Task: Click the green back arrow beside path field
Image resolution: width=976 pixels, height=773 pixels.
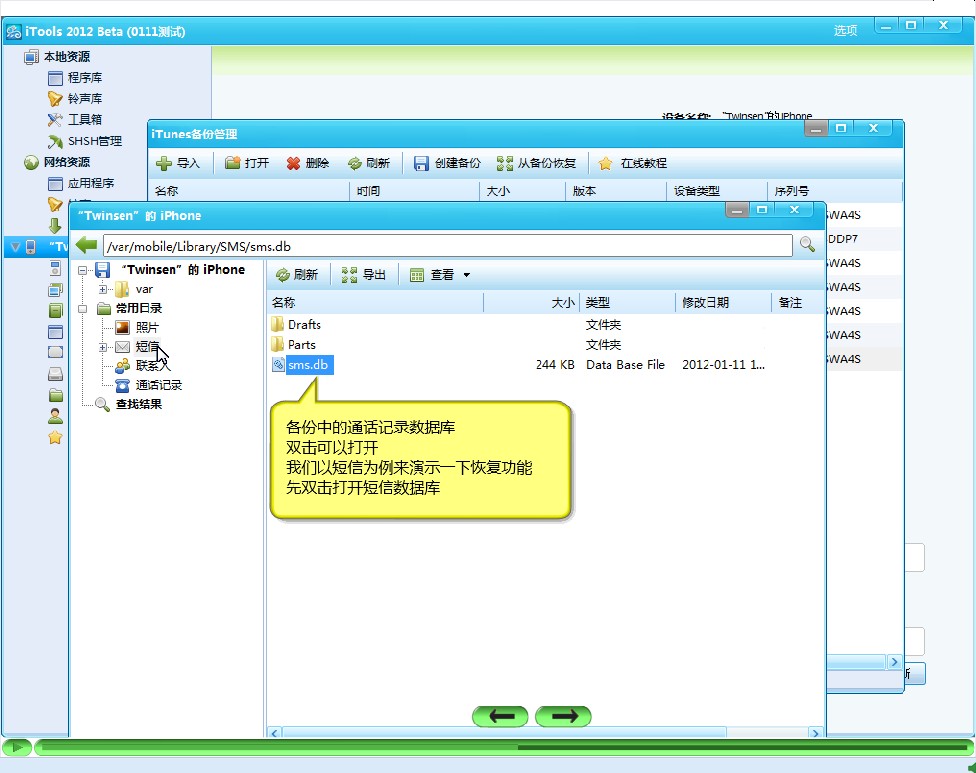Action: (86, 245)
